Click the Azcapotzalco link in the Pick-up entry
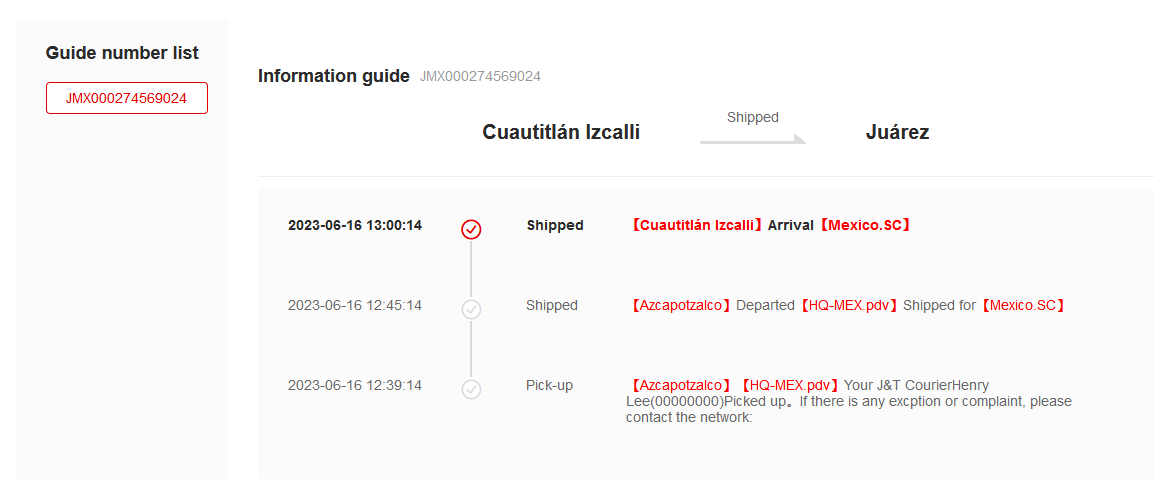 [681, 385]
